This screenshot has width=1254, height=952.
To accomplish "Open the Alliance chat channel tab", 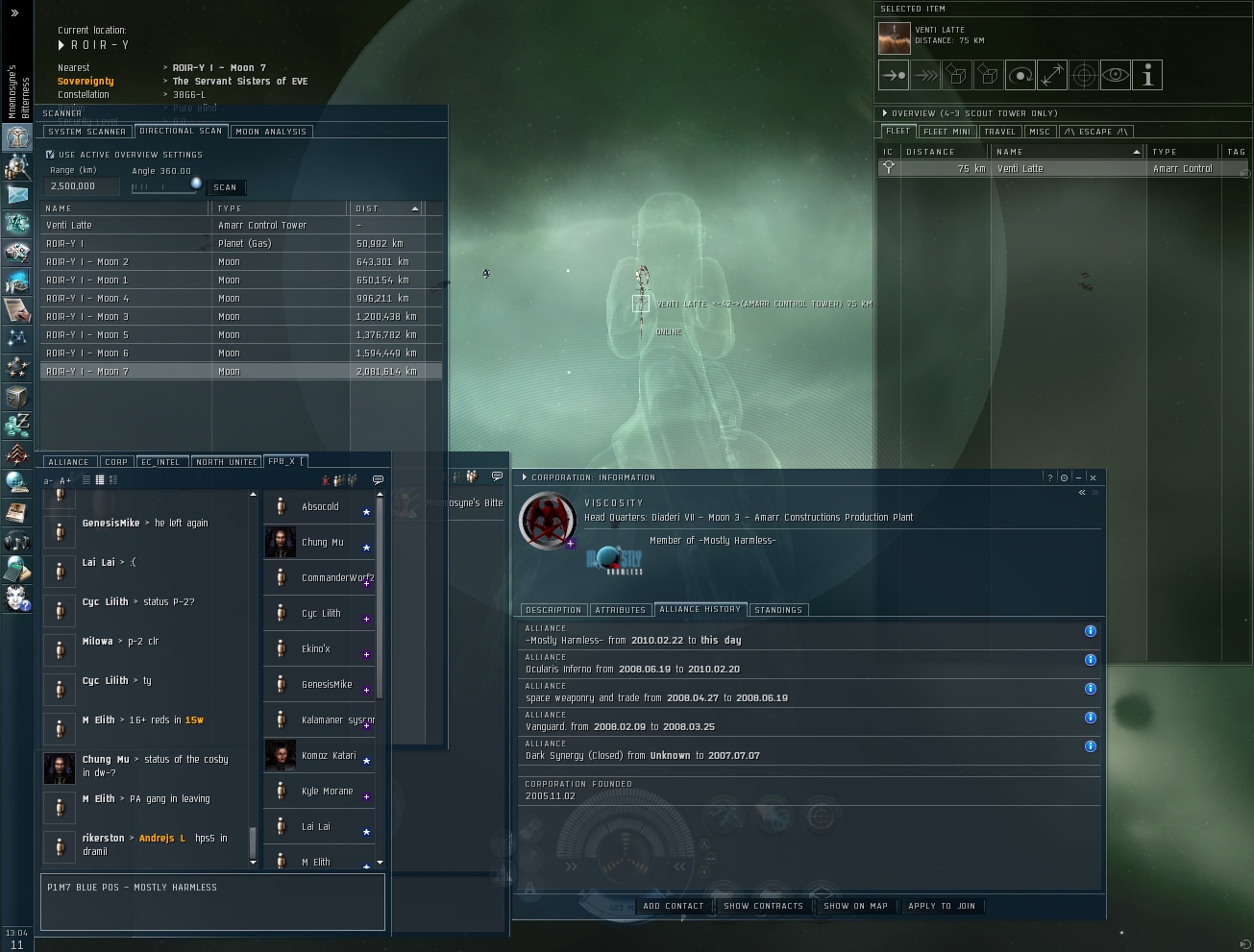I will (x=68, y=462).
